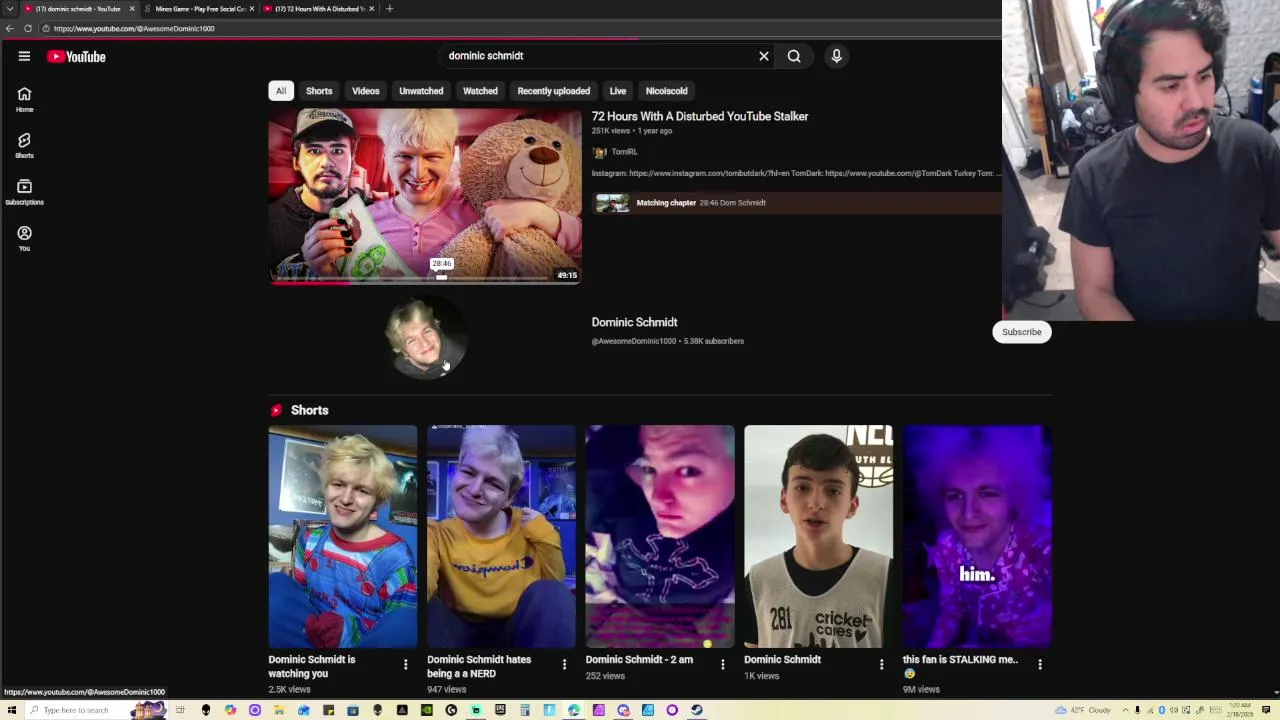Open short Dominic Schmidt is watching you
Screen dimensions: 1280x720
tap(343, 536)
